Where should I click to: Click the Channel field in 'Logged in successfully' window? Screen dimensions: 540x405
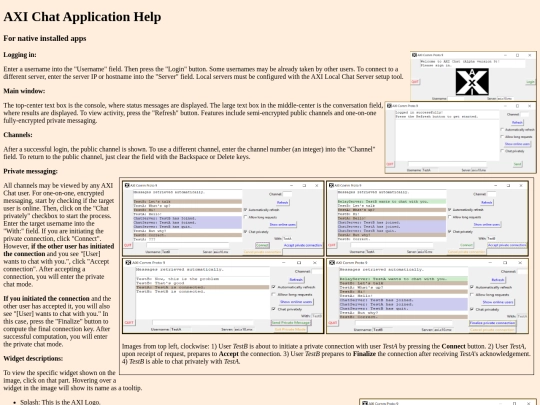(525, 114)
